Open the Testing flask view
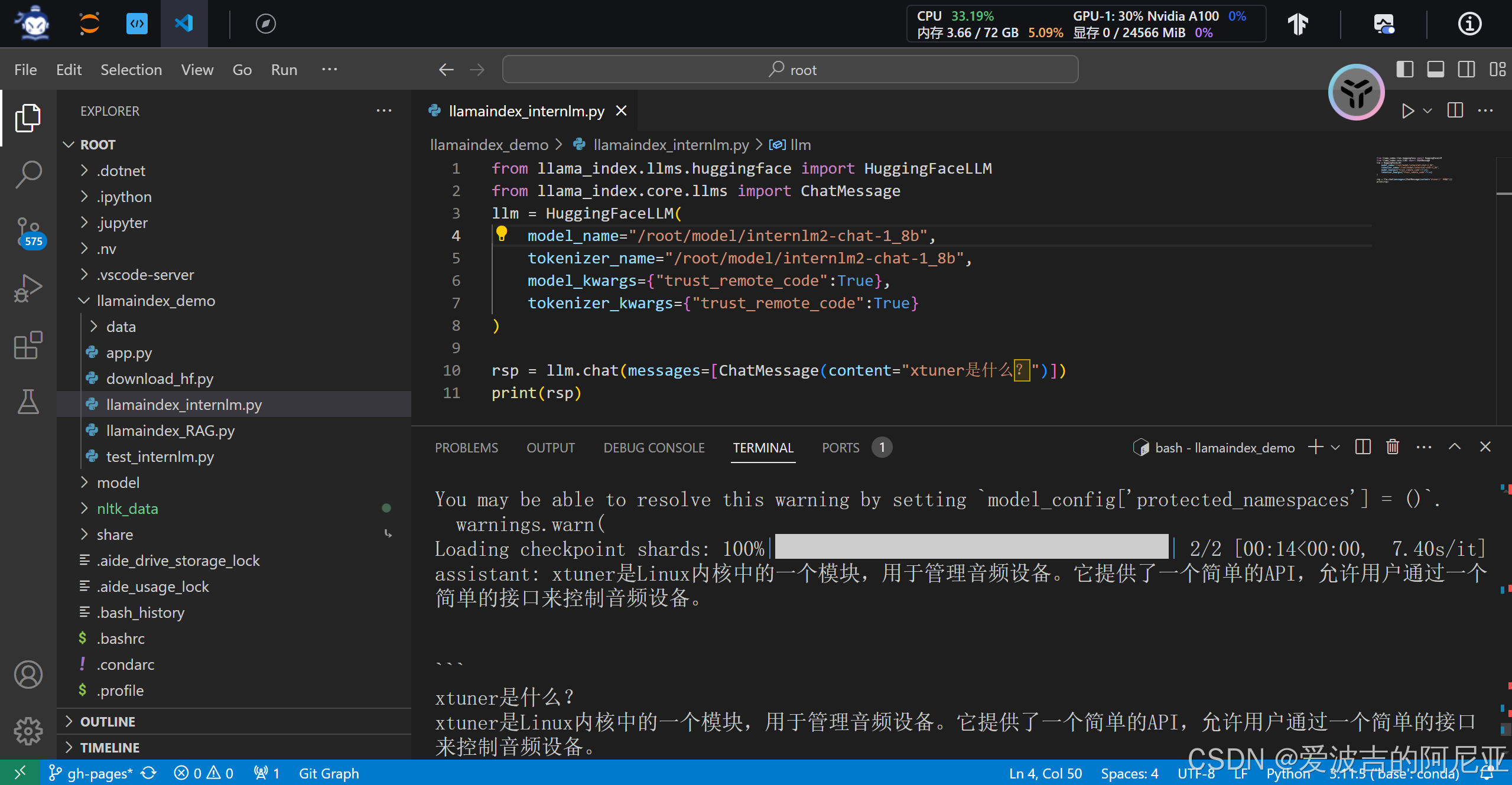 point(28,401)
